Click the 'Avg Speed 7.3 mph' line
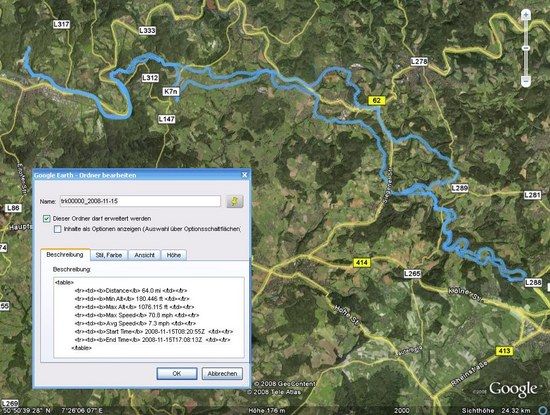 pos(135,323)
